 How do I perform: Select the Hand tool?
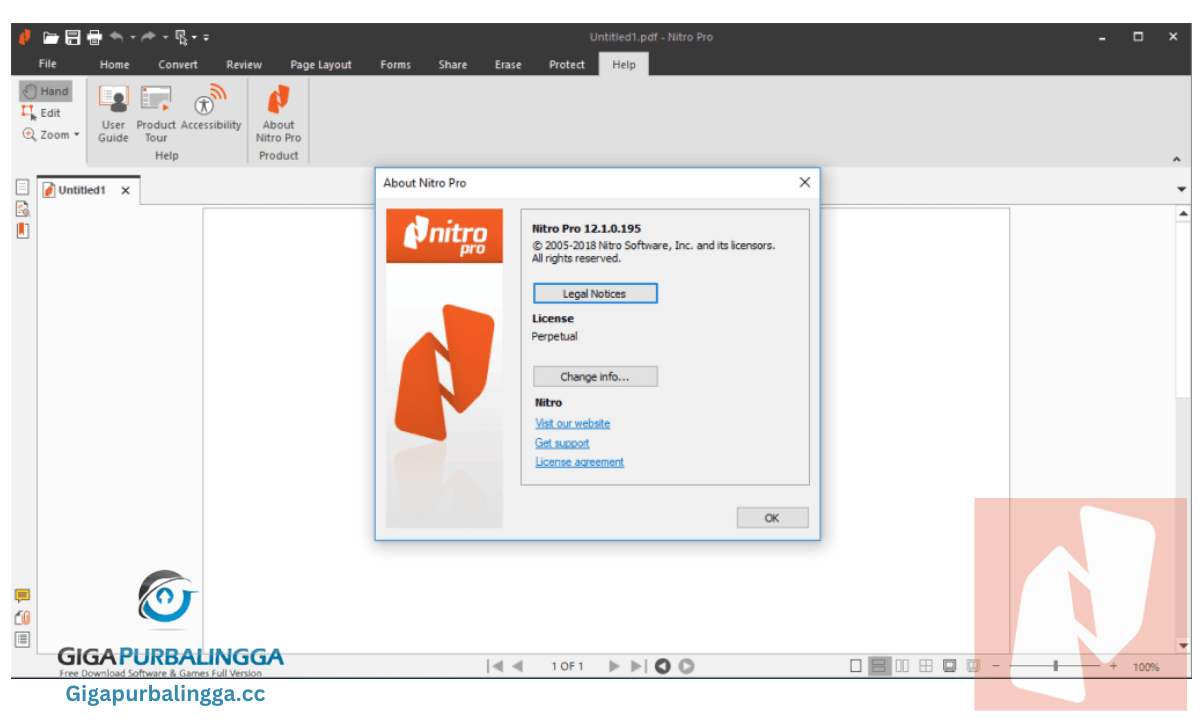(x=46, y=91)
